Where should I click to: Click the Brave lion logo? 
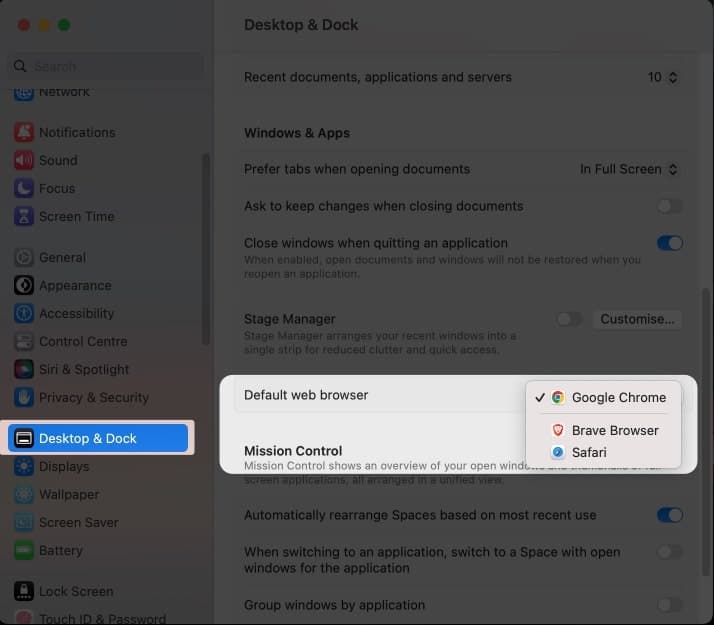pyautogui.click(x=558, y=430)
